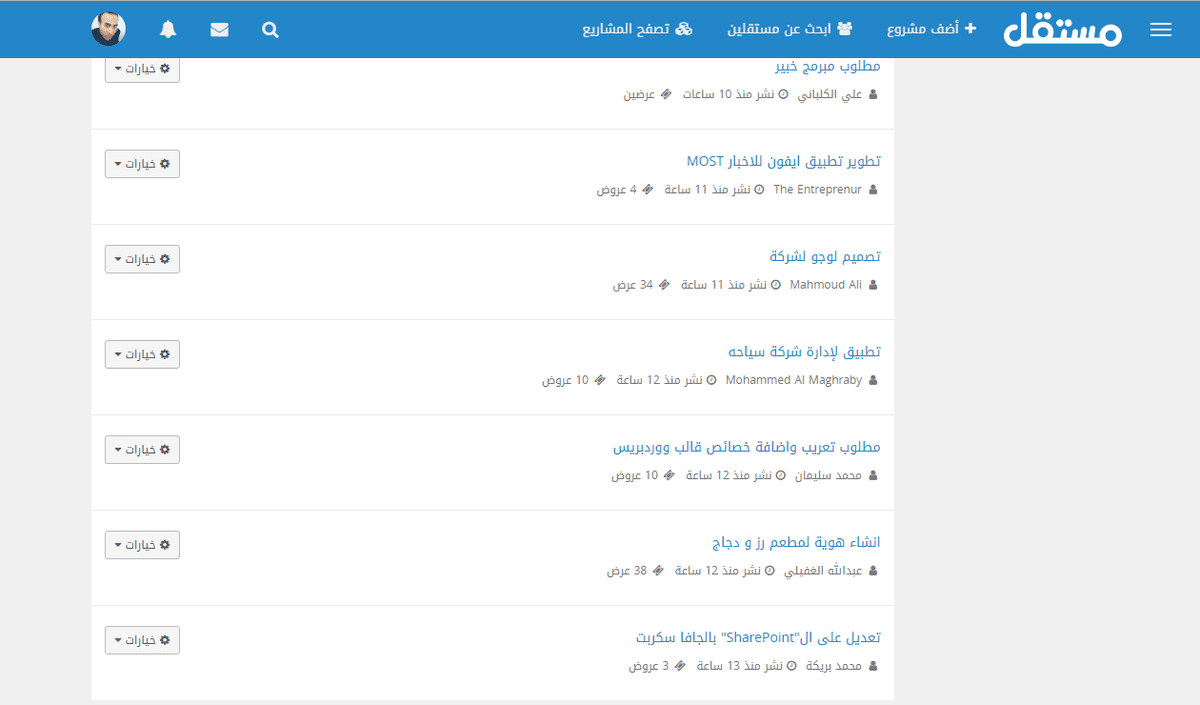Click author name محمد بريكة
The height and width of the screenshot is (705, 1200).
[x=834, y=666]
